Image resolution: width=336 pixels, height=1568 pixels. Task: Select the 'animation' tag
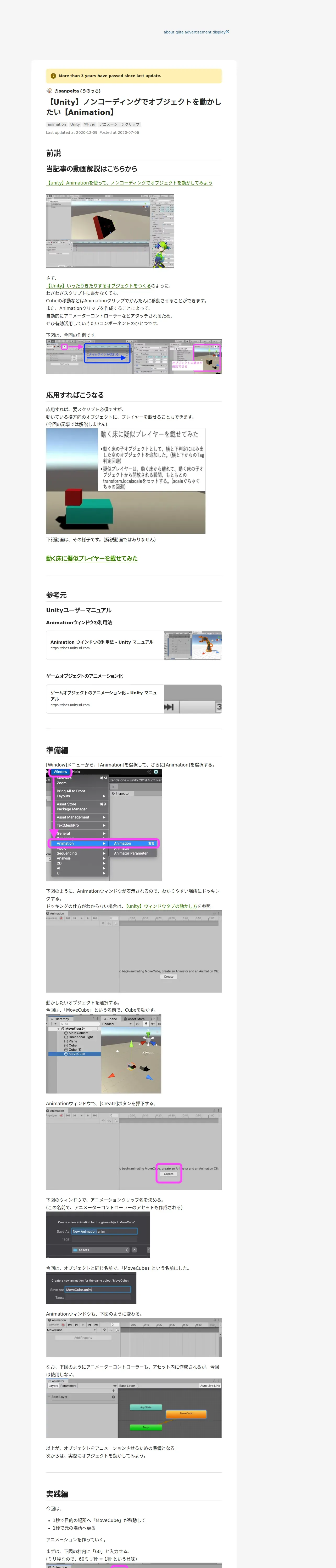pyautogui.click(x=57, y=124)
